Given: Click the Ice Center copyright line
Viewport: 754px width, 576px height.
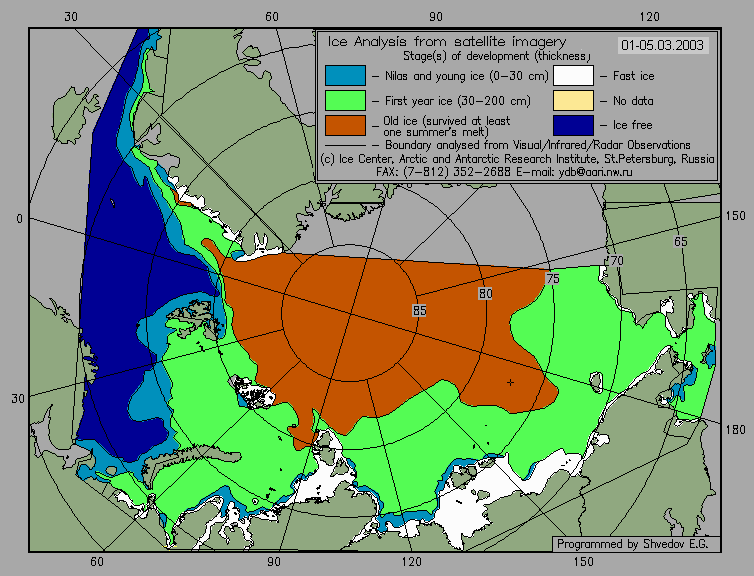Looking at the screenshot, I should click(x=517, y=159).
